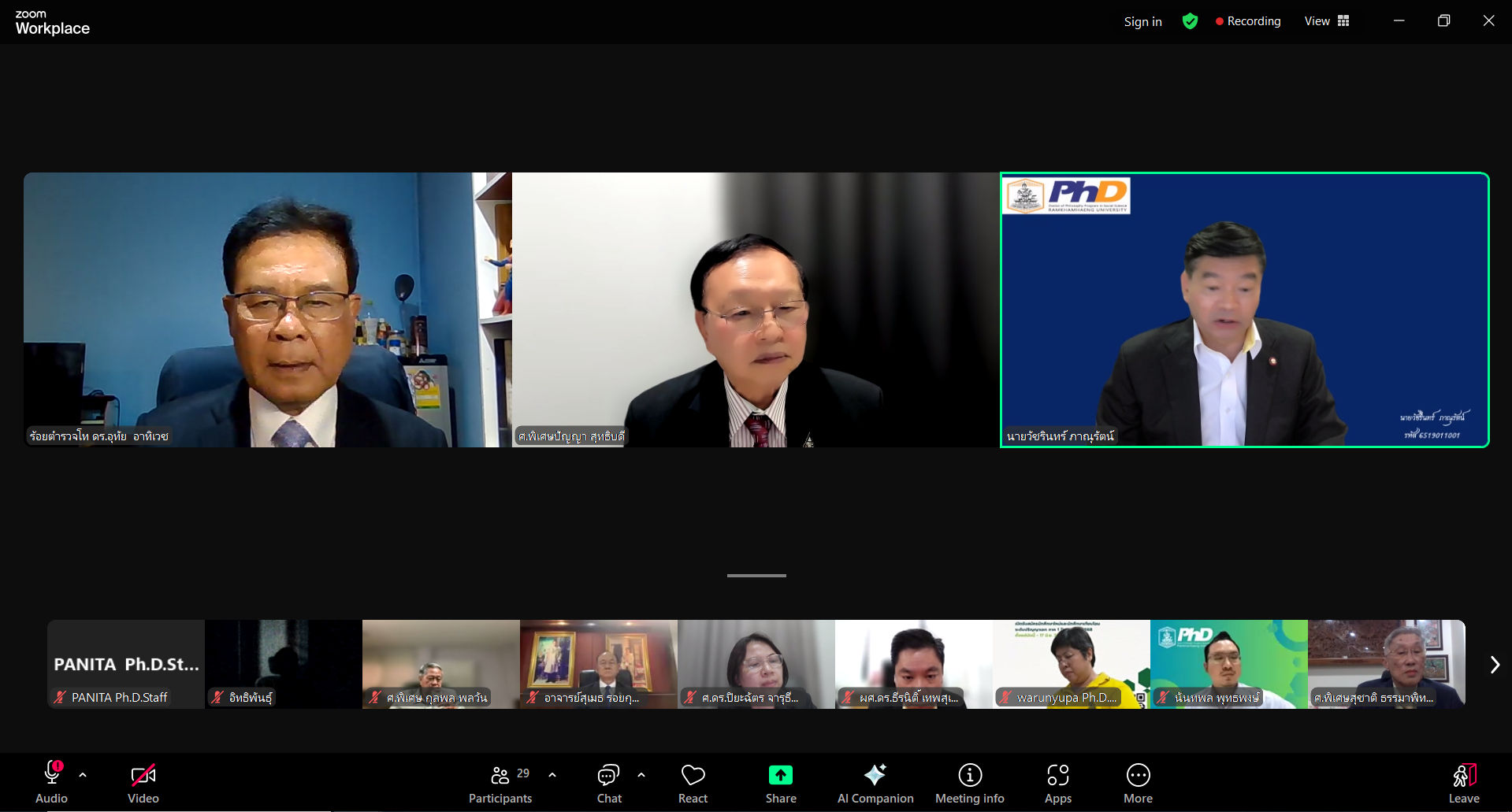Viewport: 1512px width, 812px height.
Task: Click muted mic icon on warunyupa tile
Action: tap(1005, 697)
